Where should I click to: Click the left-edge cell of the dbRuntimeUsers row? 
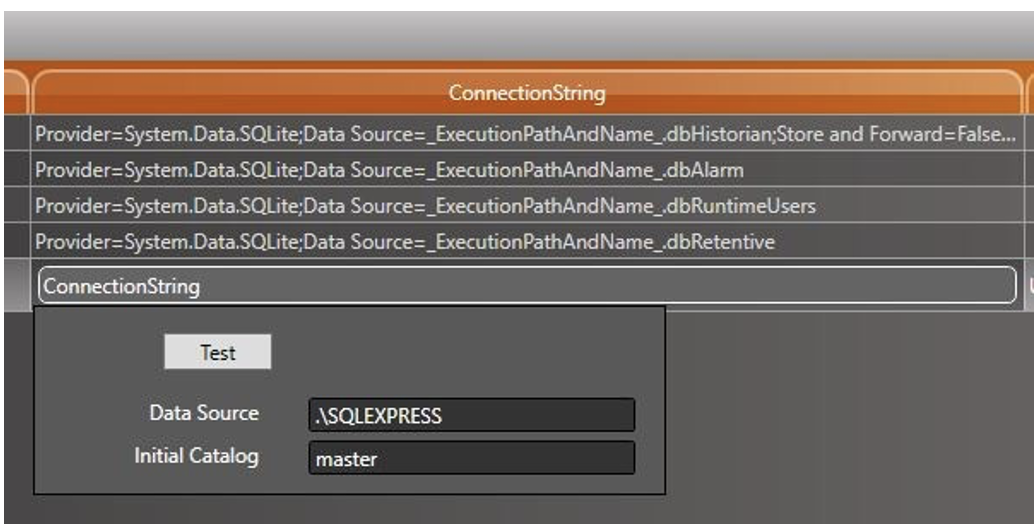tap(14, 206)
